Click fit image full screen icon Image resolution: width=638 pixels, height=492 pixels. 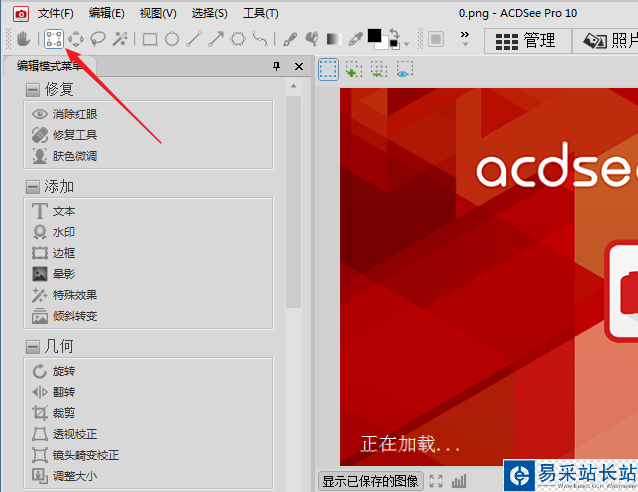pyautogui.click(x=436, y=481)
